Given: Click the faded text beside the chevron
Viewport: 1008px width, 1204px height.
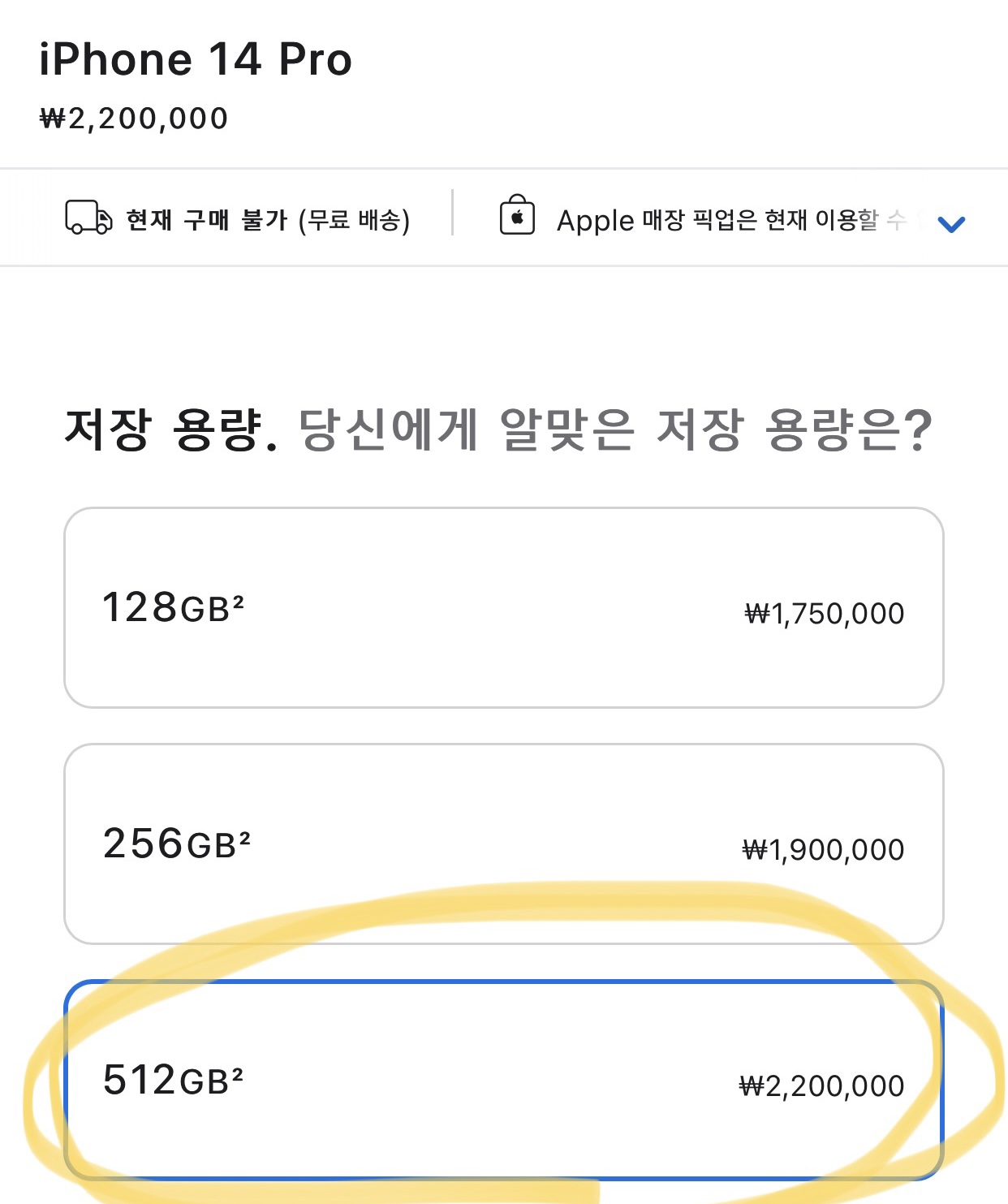Looking at the screenshot, I should click(x=897, y=219).
